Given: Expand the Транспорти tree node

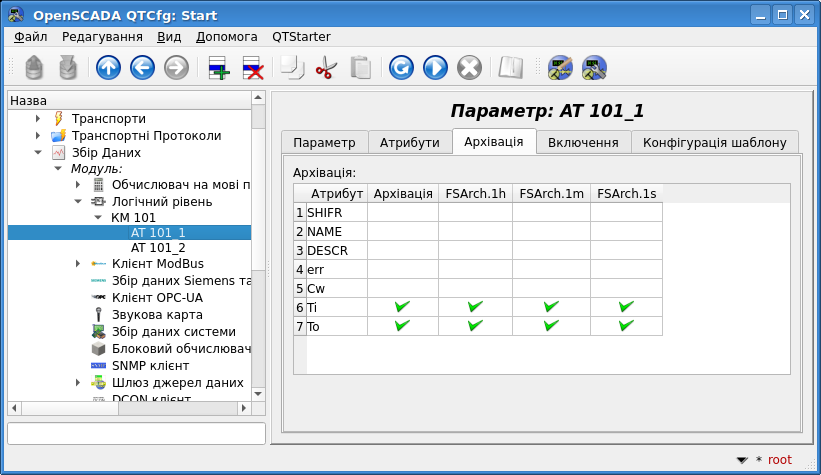Looking at the screenshot, I should 38,118.
